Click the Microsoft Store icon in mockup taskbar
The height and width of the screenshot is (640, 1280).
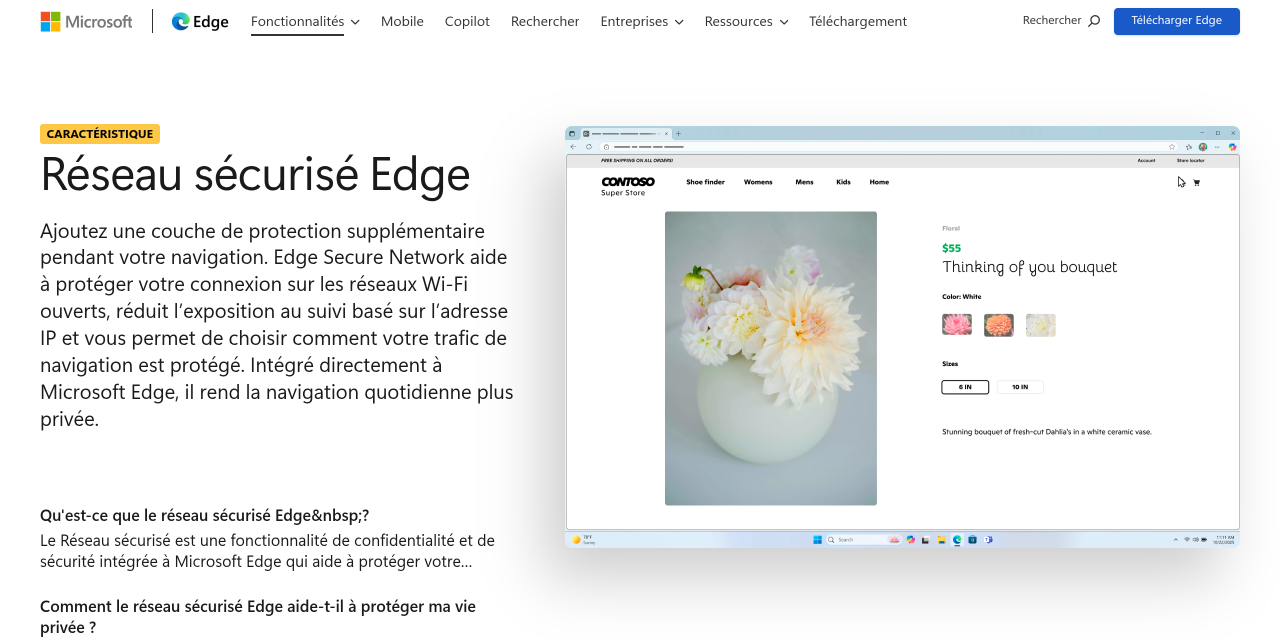click(x=972, y=540)
